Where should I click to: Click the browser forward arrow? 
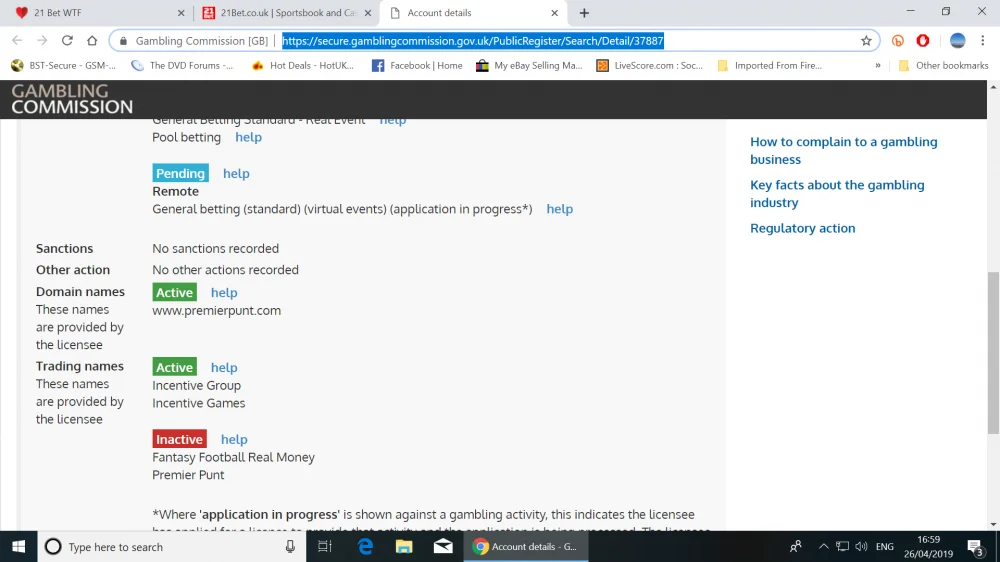pyautogui.click(x=42, y=40)
